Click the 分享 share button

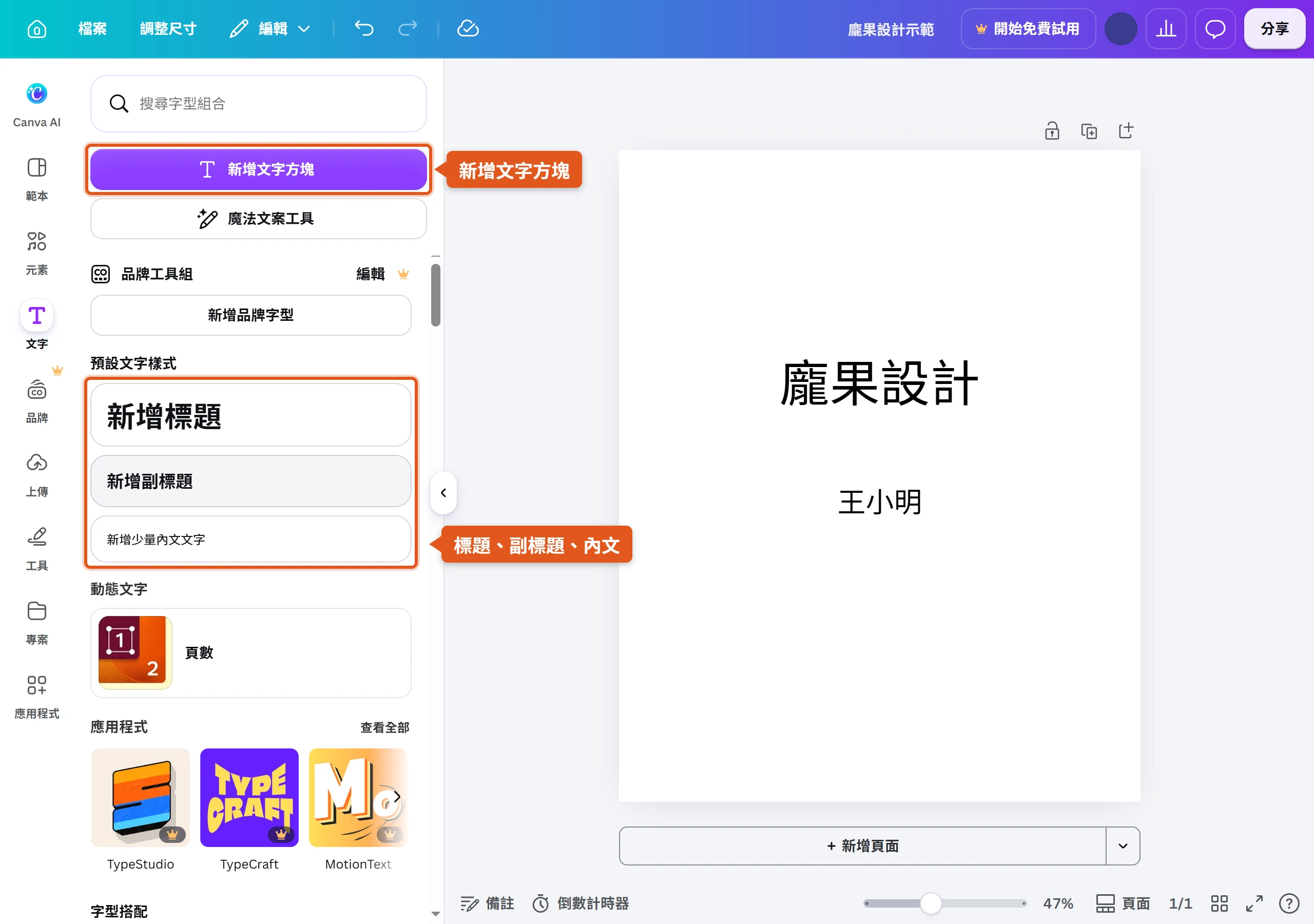[x=1274, y=29]
